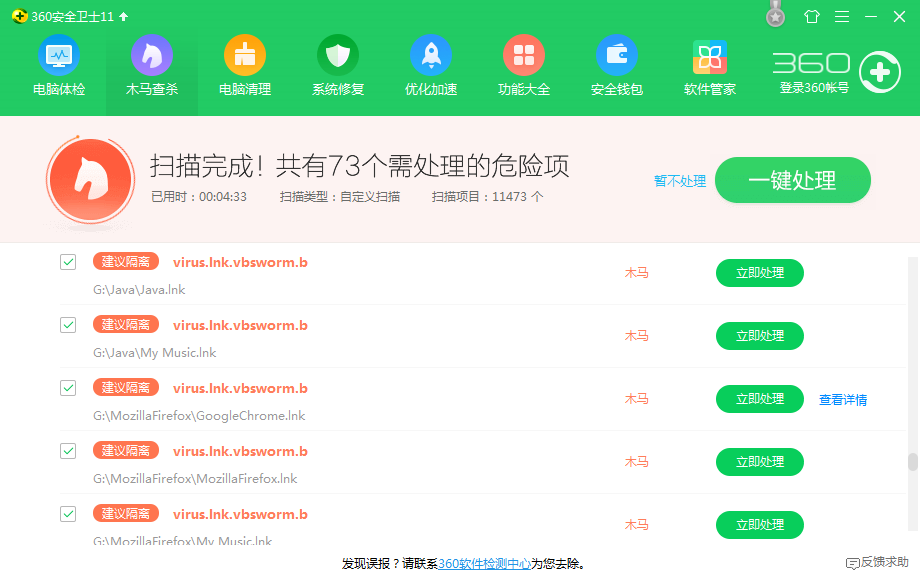920x580 pixels.
Task: Open 安全钱包 wallet icon
Action: point(617,55)
